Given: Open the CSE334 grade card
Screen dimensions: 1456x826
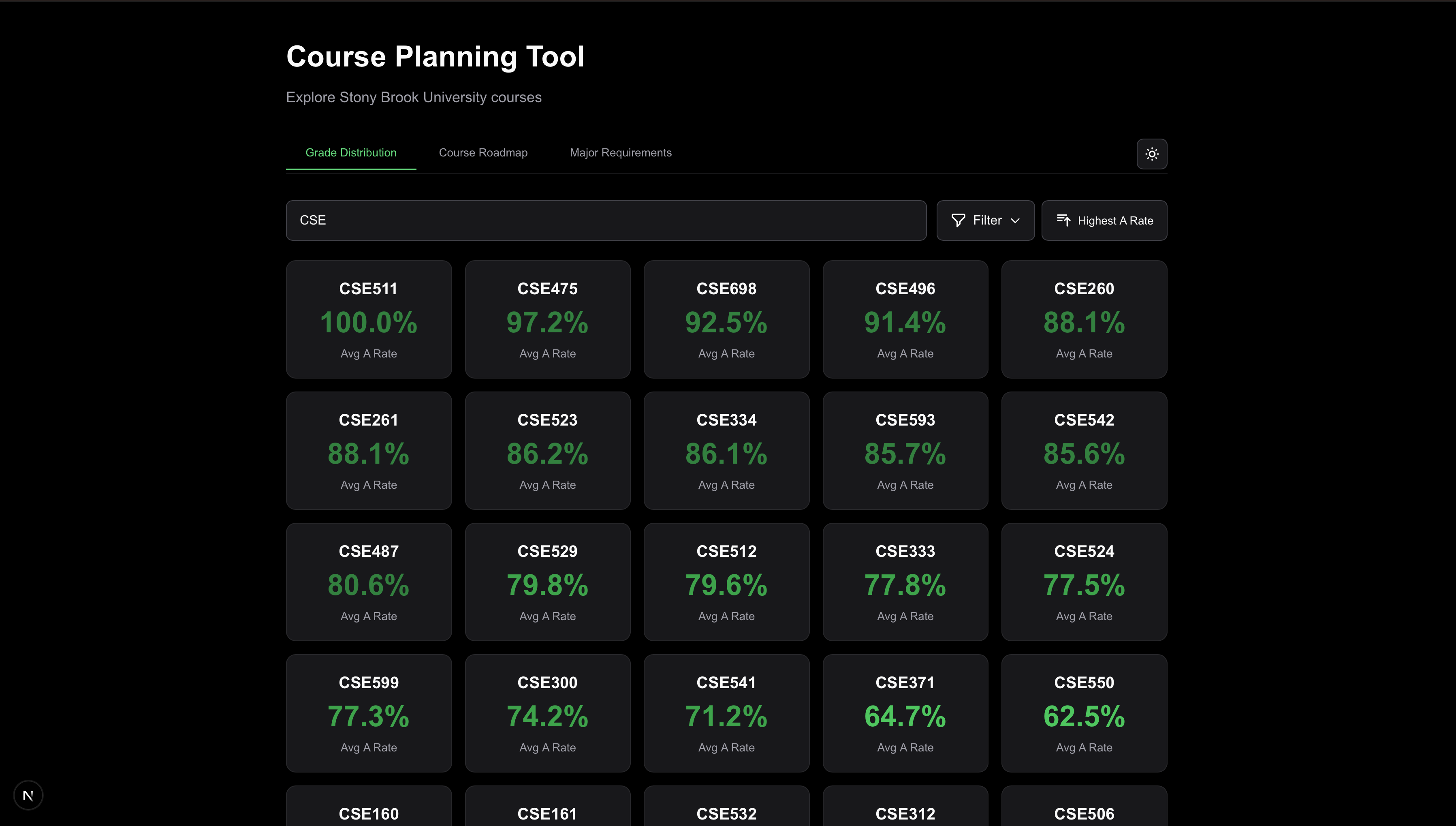Looking at the screenshot, I should pyautogui.click(x=726, y=450).
